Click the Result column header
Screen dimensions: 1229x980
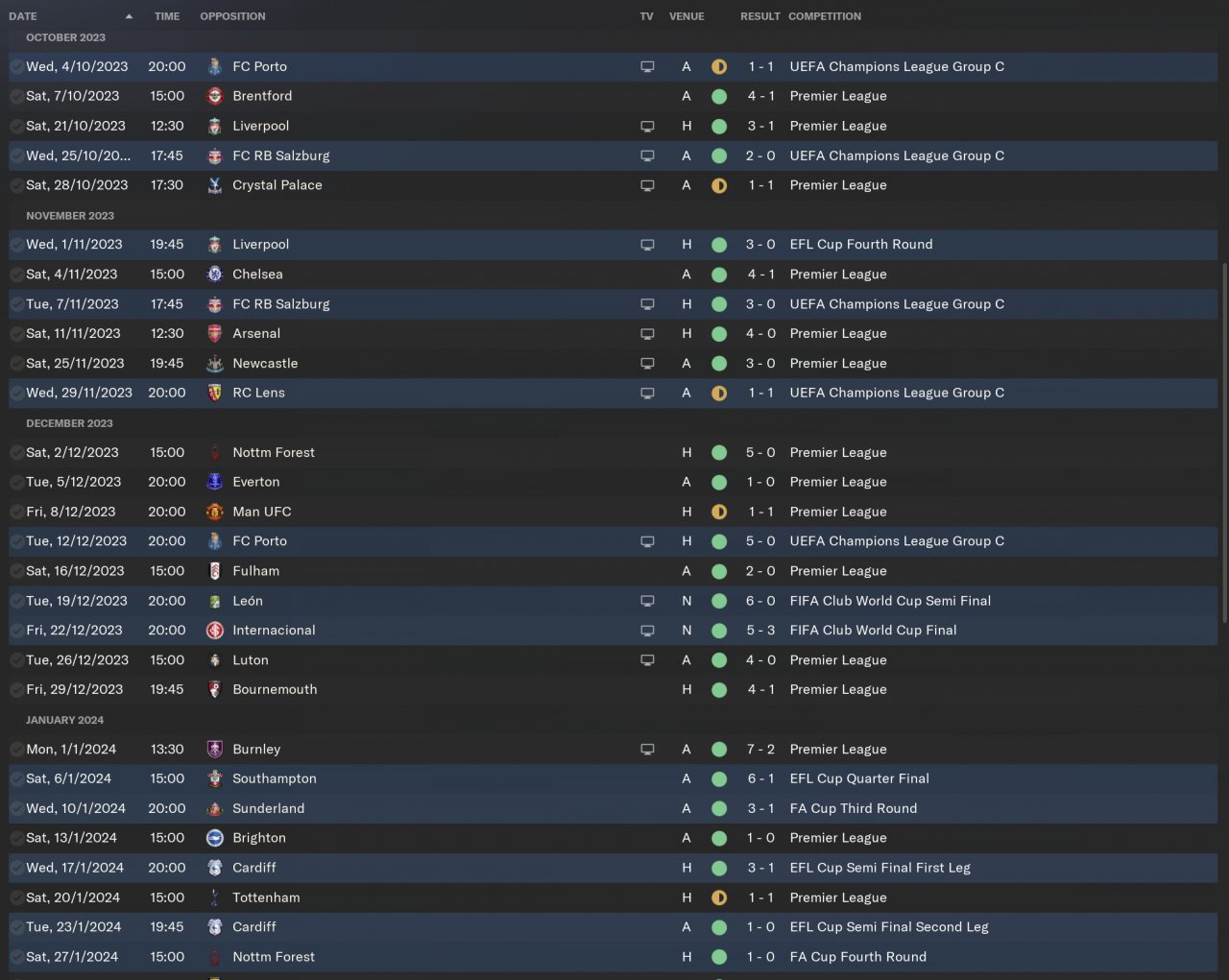[759, 16]
